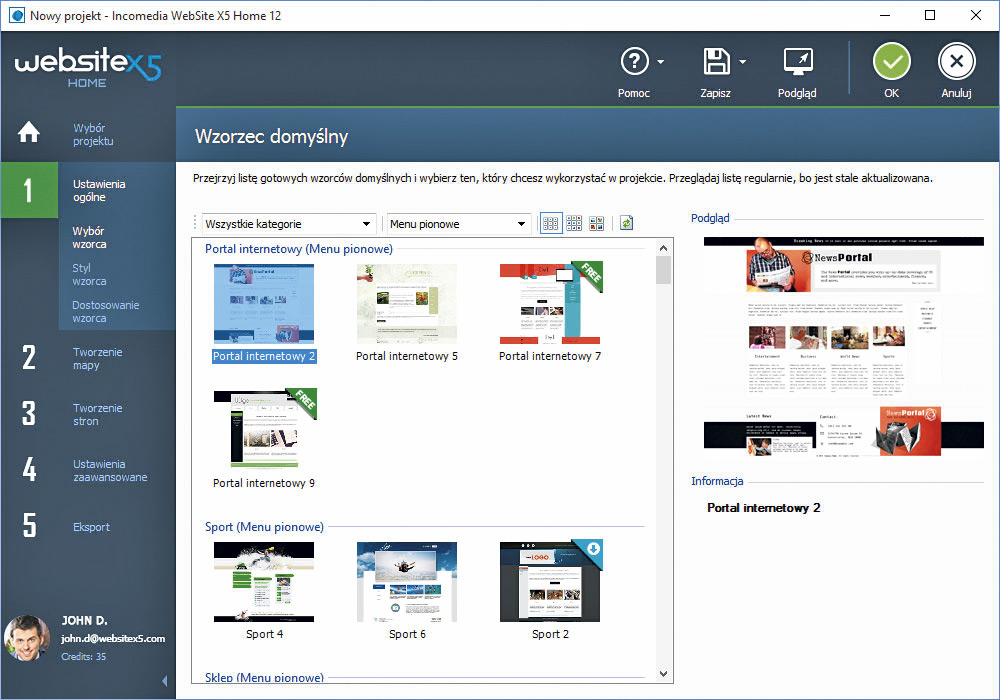
Task: Toggle the colored thumbnails view mode
Action: [x=597, y=224]
